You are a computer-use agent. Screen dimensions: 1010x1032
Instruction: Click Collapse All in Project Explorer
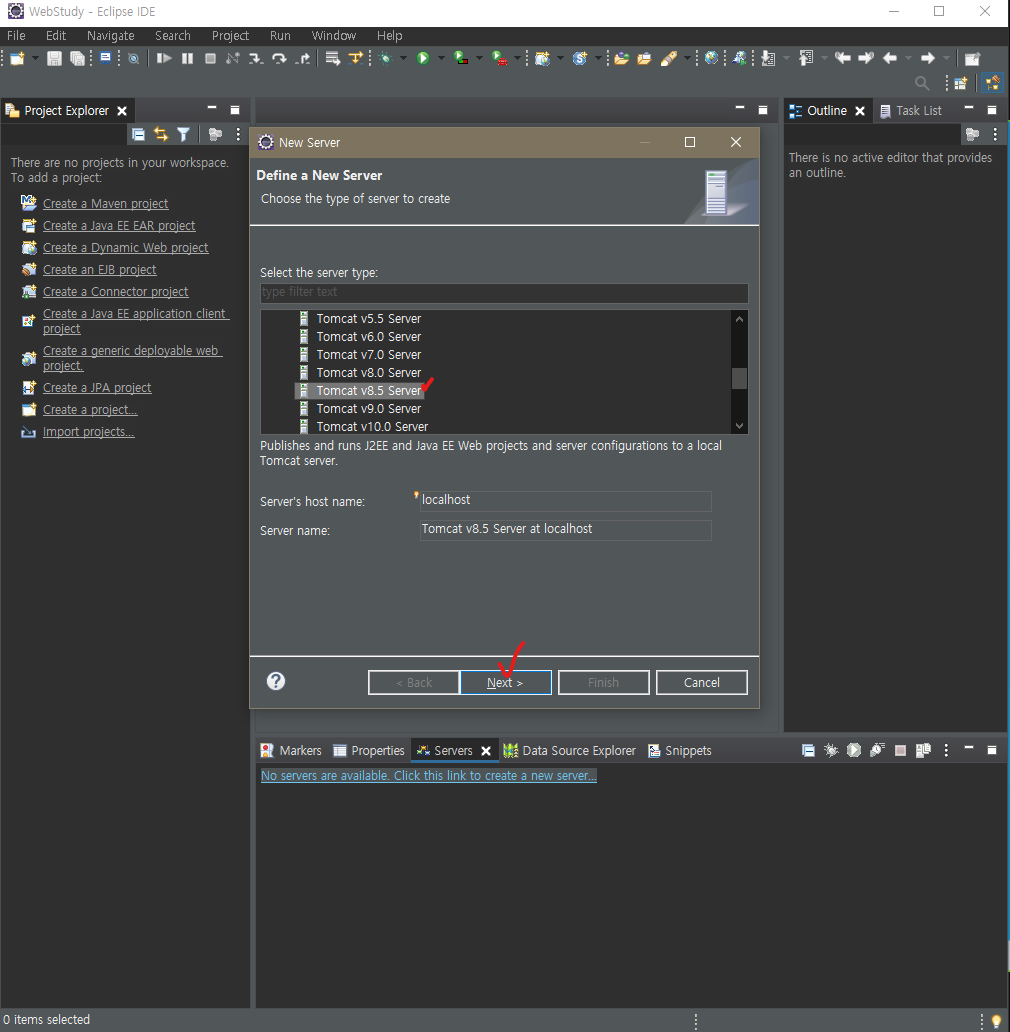pyautogui.click(x=138, y=134)
